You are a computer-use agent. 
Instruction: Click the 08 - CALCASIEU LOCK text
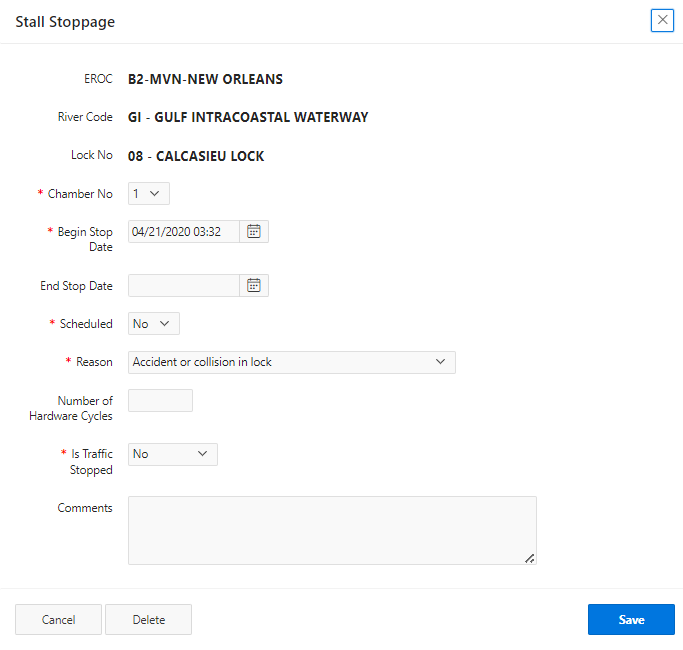click(x=196, y=156)
